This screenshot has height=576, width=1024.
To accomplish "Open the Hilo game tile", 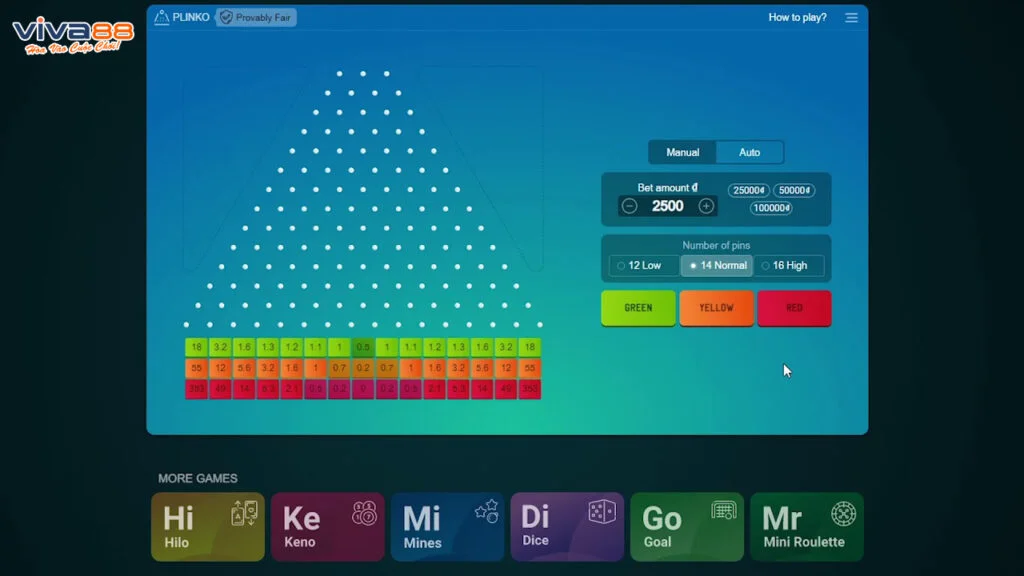I will click(x=208, y=527).
